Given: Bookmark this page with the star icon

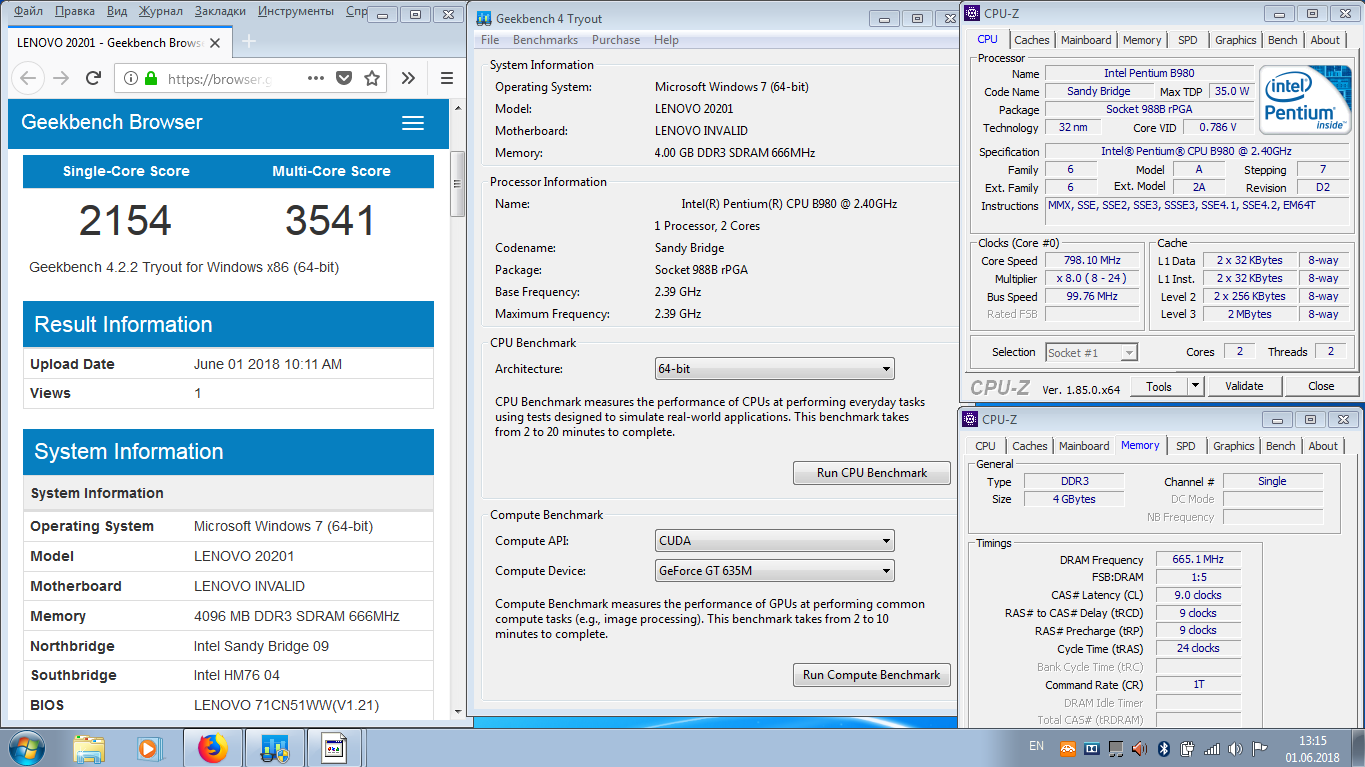Looking at the screenshot, I should point(372,78).
